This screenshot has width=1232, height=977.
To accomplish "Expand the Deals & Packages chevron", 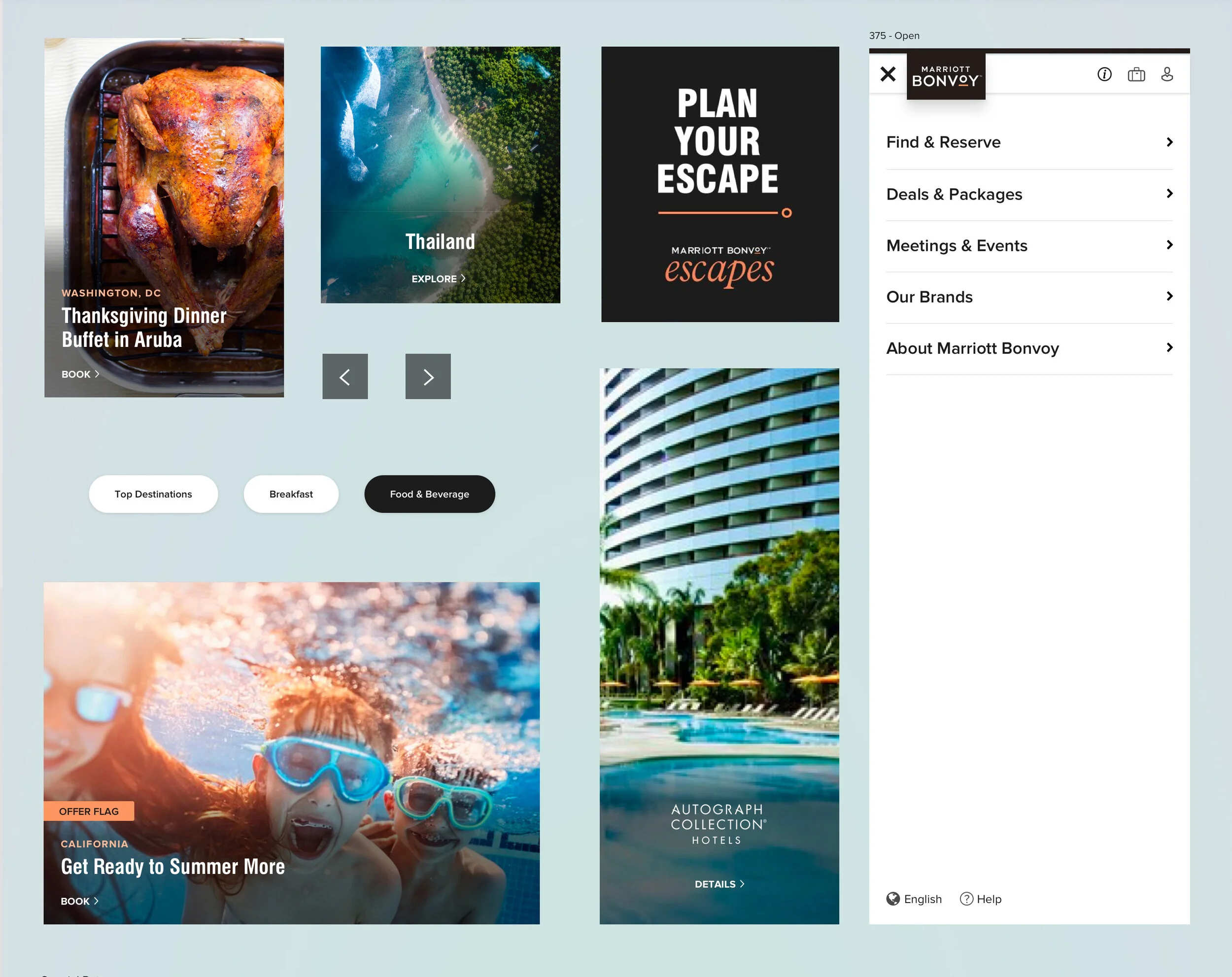I will click(1169, 194).
